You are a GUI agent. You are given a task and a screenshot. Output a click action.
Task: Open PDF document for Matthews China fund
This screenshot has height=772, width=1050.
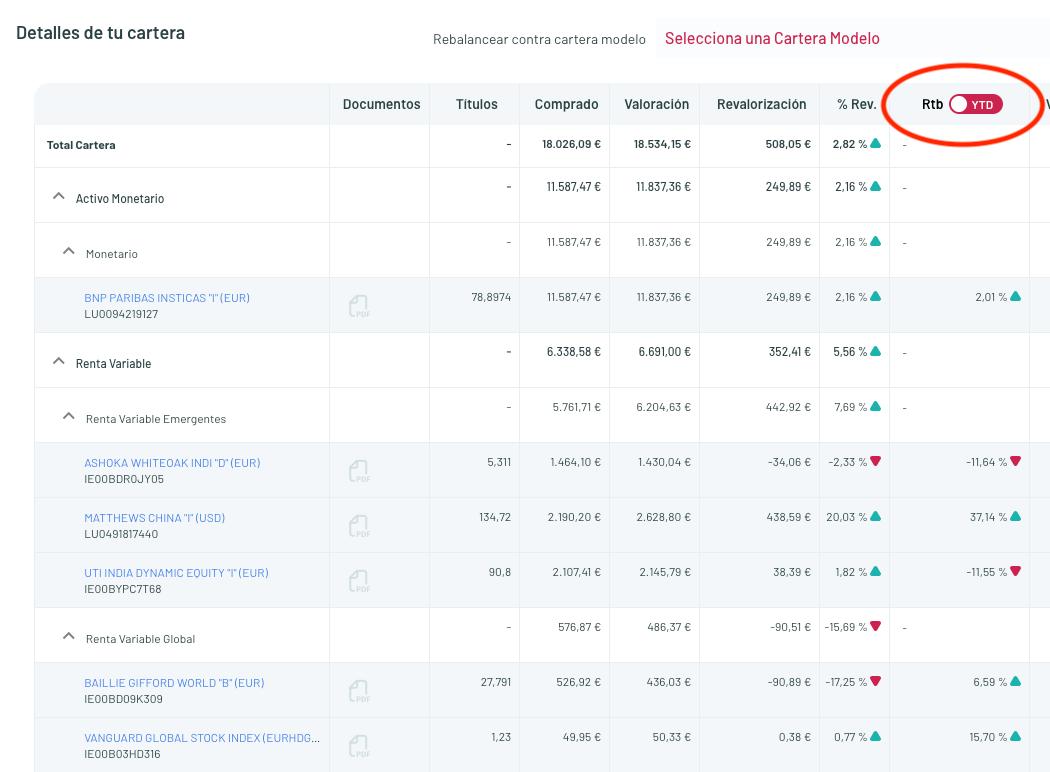coord(359,526)
